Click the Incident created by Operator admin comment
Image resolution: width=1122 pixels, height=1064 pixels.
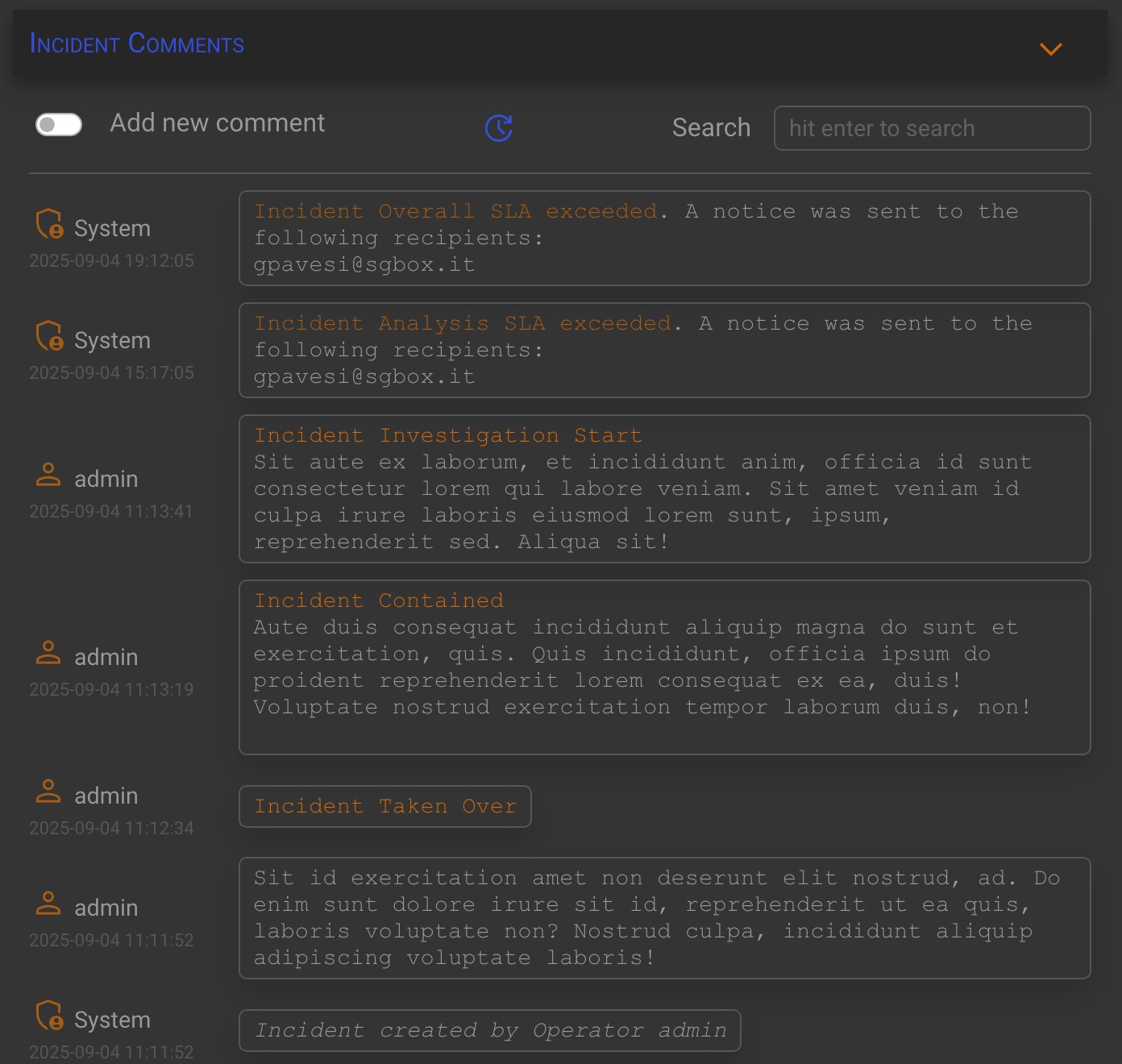[489, 1030]
